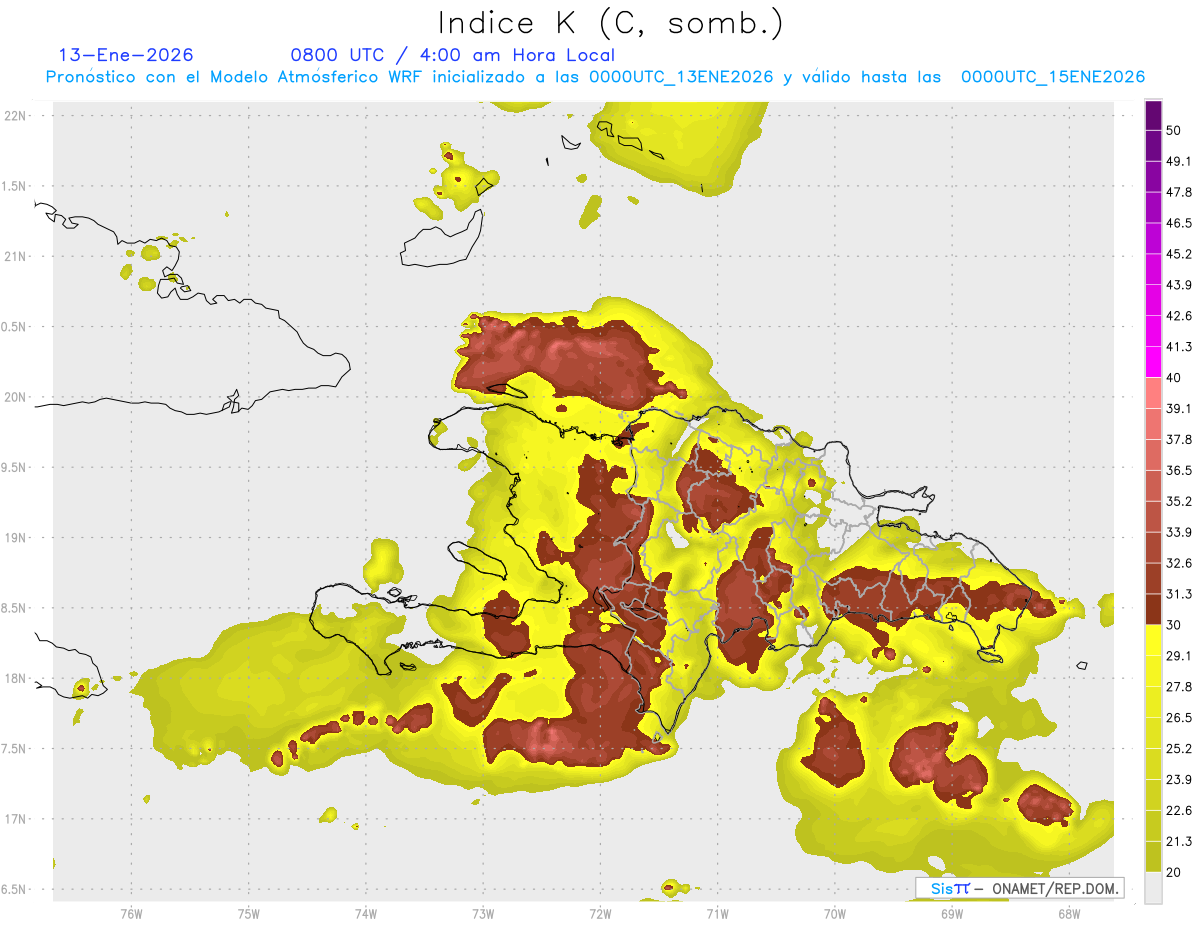Click the colorbar value "46.5"

[x=1179, y=223]
